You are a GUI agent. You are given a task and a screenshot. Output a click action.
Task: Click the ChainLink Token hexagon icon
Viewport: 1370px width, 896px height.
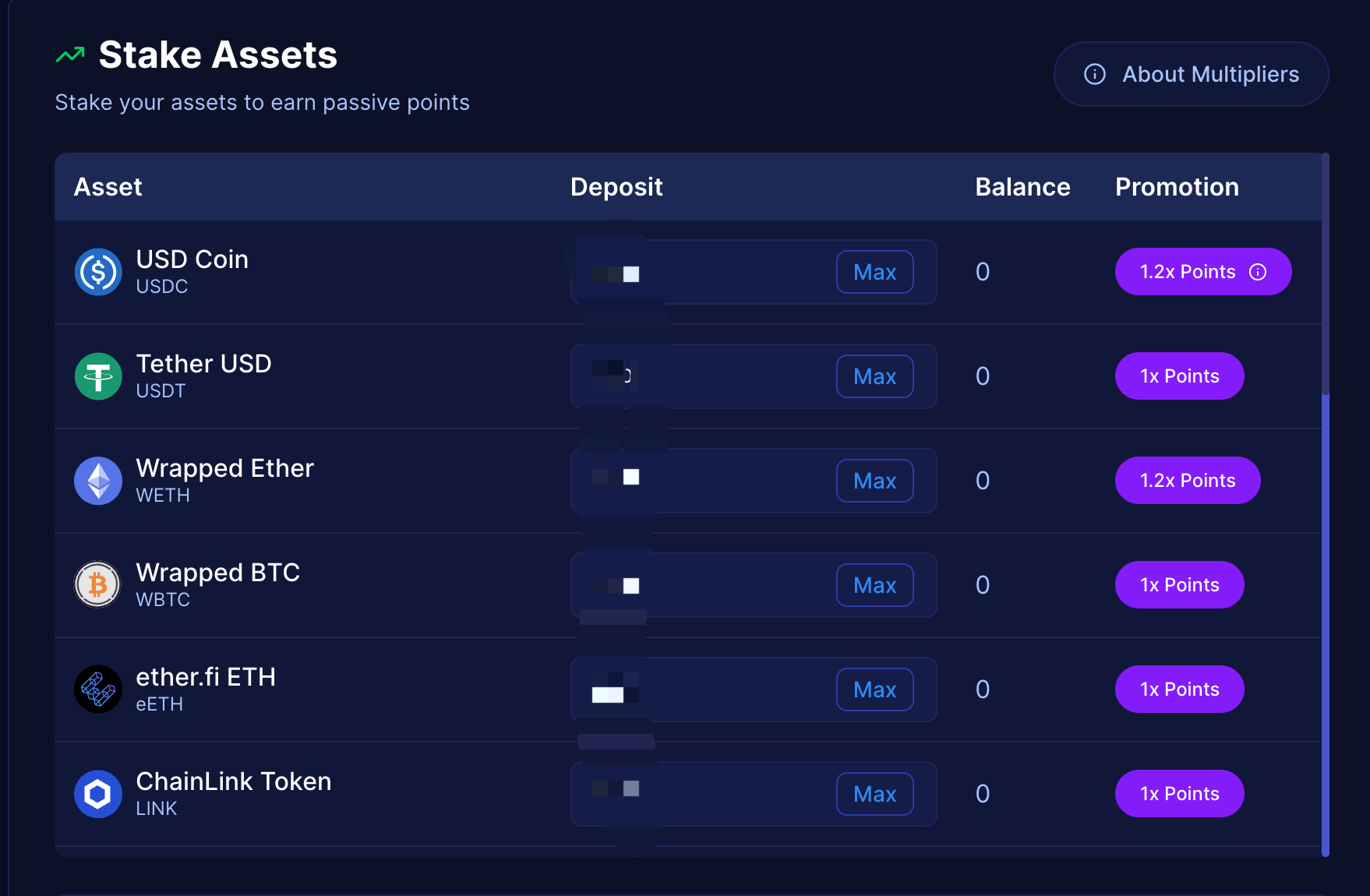point(98,793)
